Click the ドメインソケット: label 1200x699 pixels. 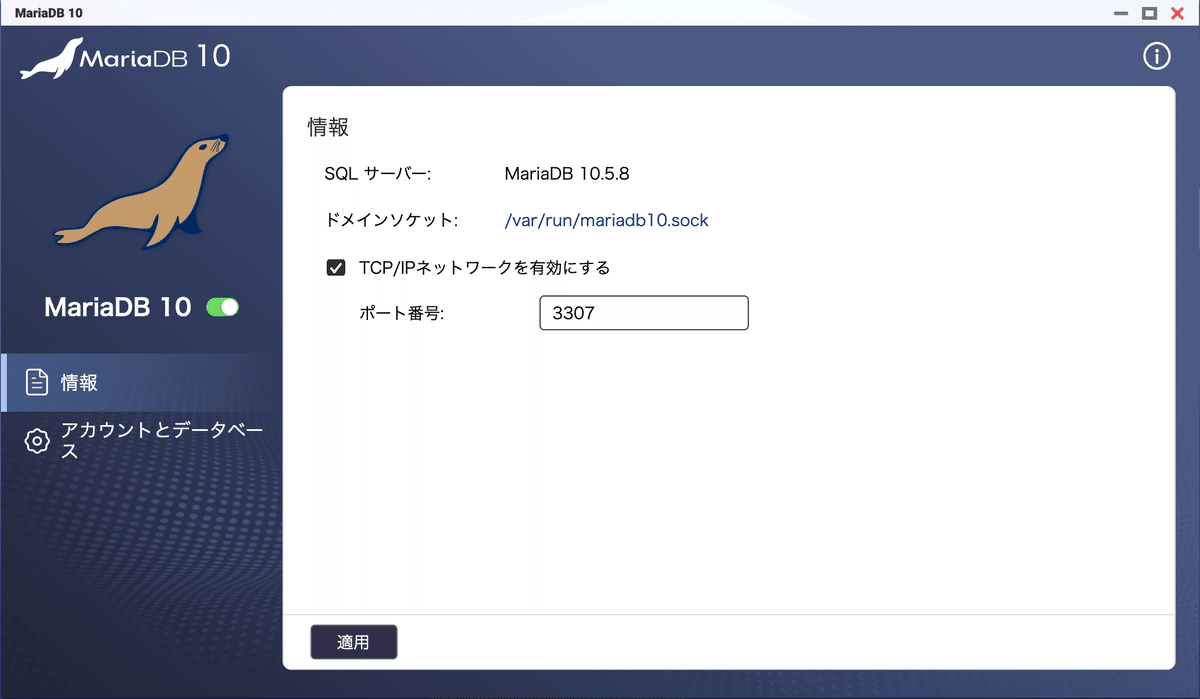click(x=392, y=221)
